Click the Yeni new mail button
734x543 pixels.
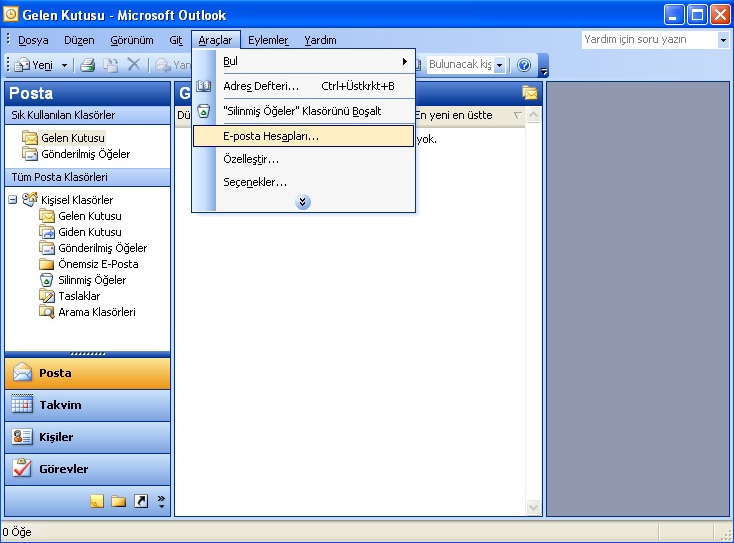tap(34, 65)
